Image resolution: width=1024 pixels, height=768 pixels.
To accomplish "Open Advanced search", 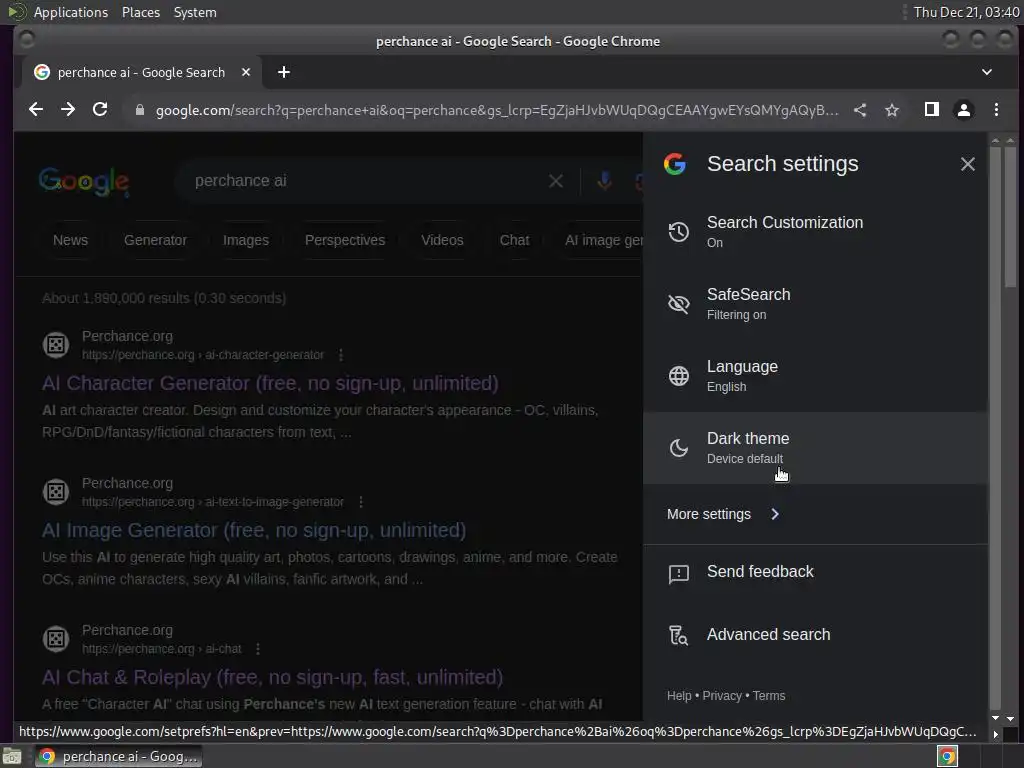I will coord(815,635).
